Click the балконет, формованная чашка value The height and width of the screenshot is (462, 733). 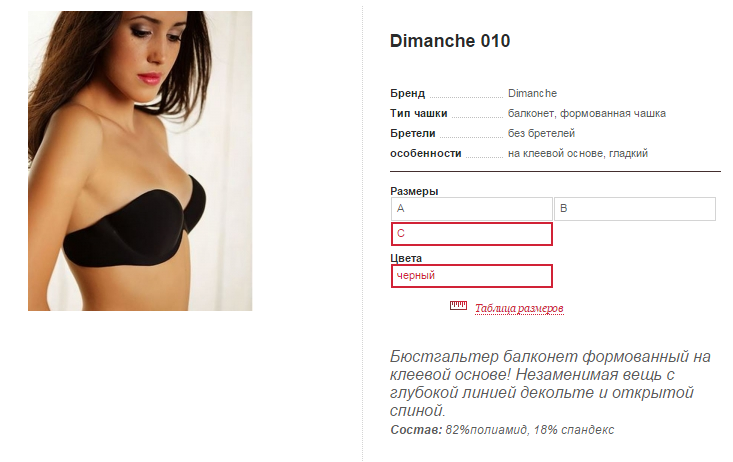click(x=587, y=114)
